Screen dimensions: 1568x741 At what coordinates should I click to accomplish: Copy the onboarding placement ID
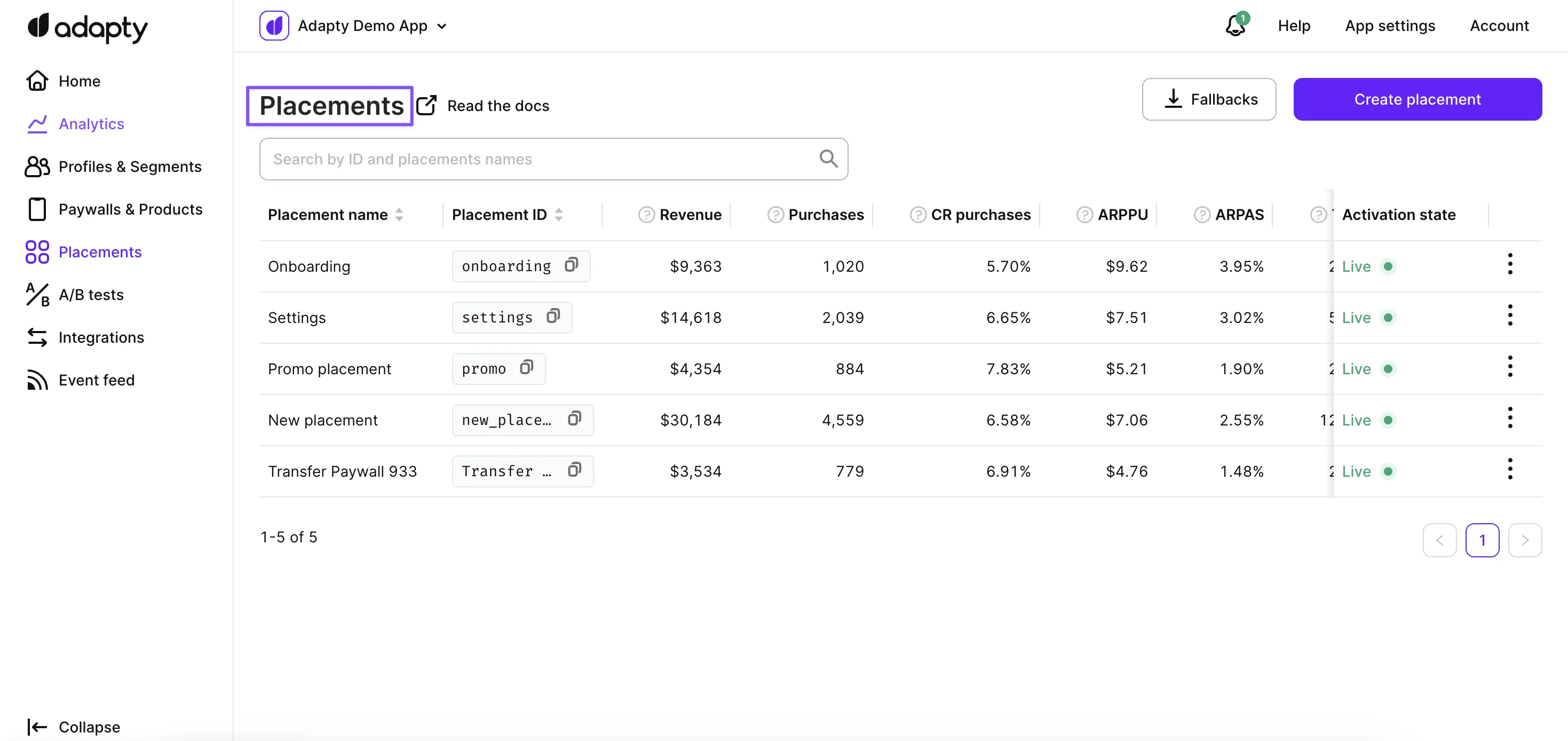point(571,265)
